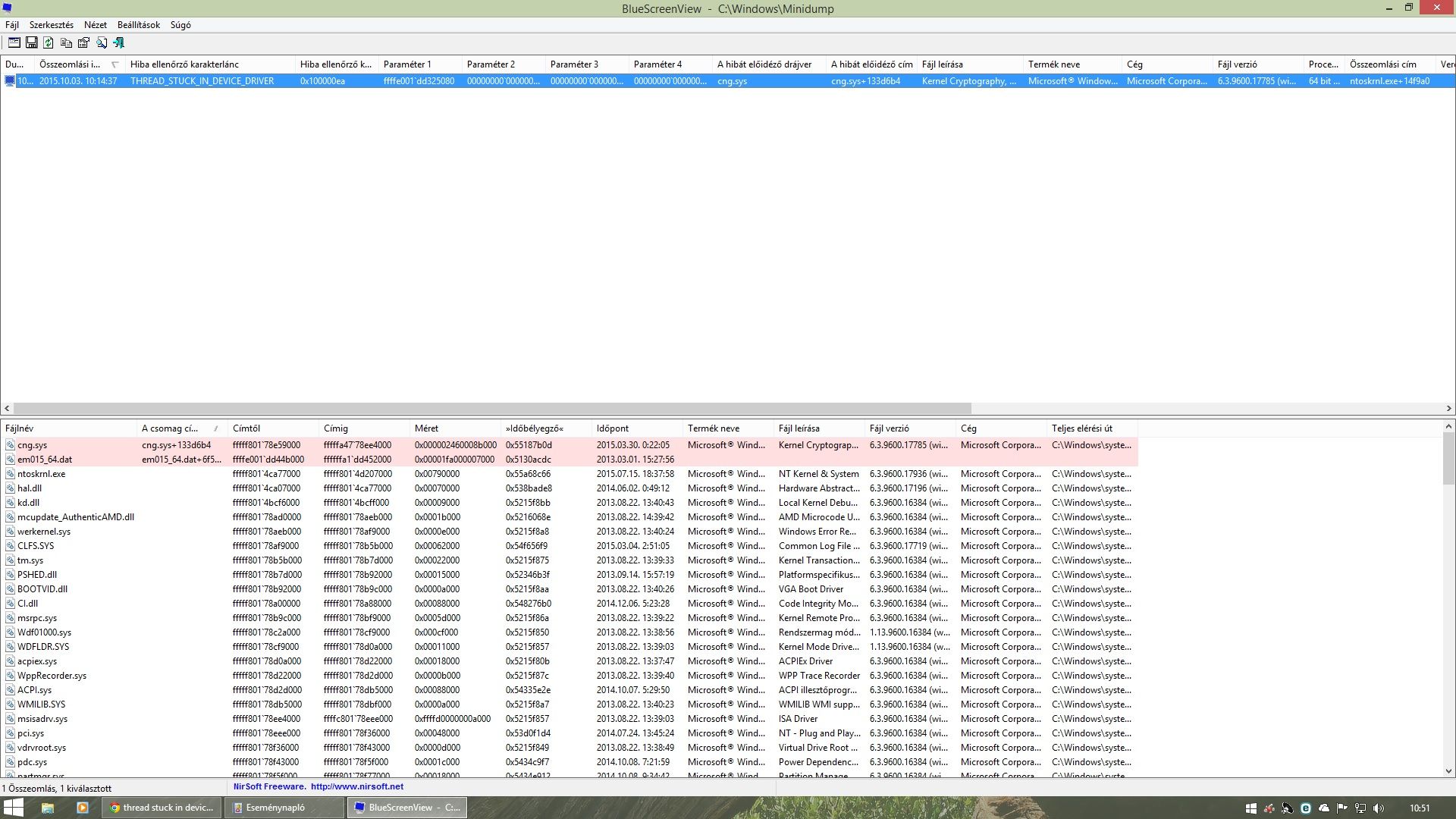The width and height of the screenshot is (1456, 819).
Task: Select mcupdate_AuthenticAMD.dll row
Action: (570, 517)
